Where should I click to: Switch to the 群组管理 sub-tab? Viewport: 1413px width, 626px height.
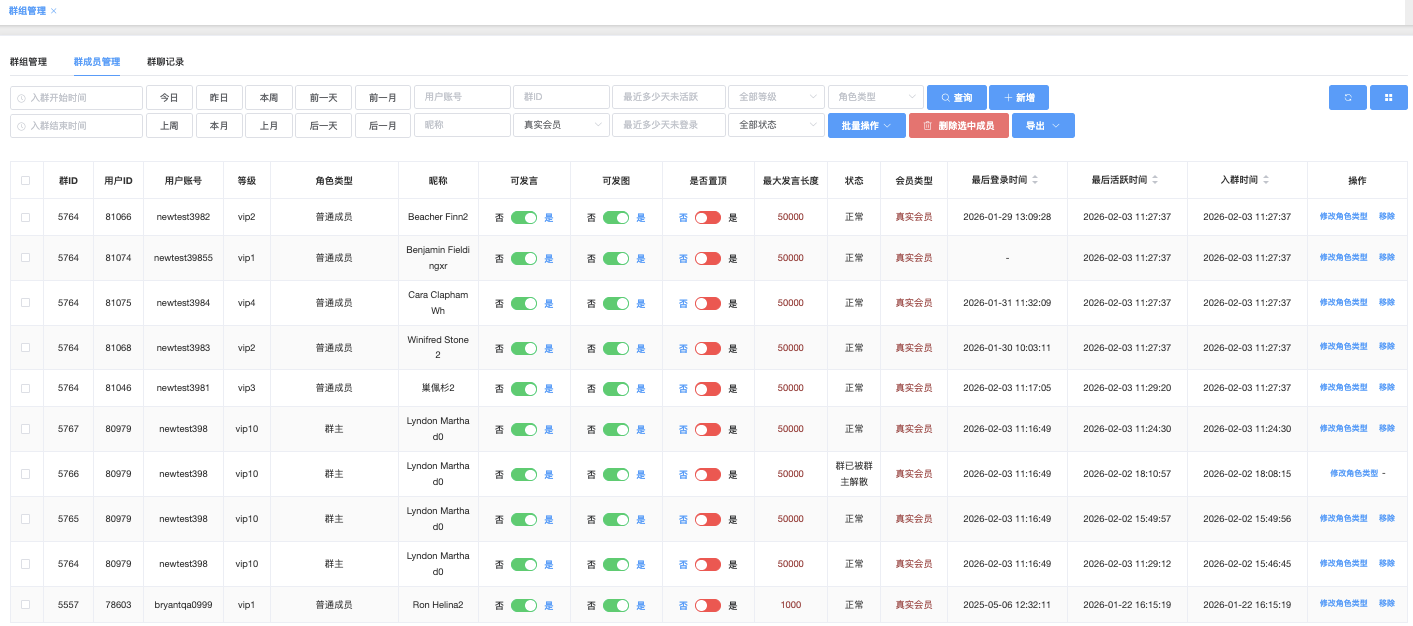[x=28, y=62]
